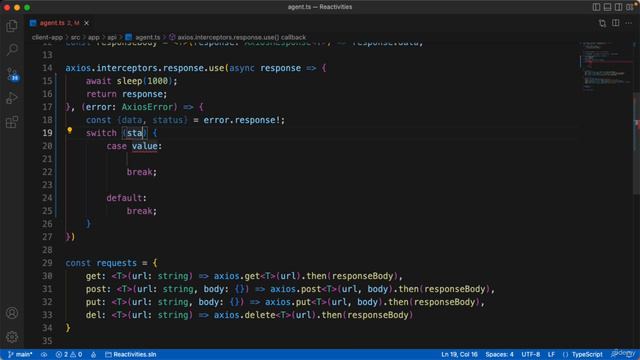Split the editor to the right
This screenshot has height=360, width=640.
click(x=616, y=23)
